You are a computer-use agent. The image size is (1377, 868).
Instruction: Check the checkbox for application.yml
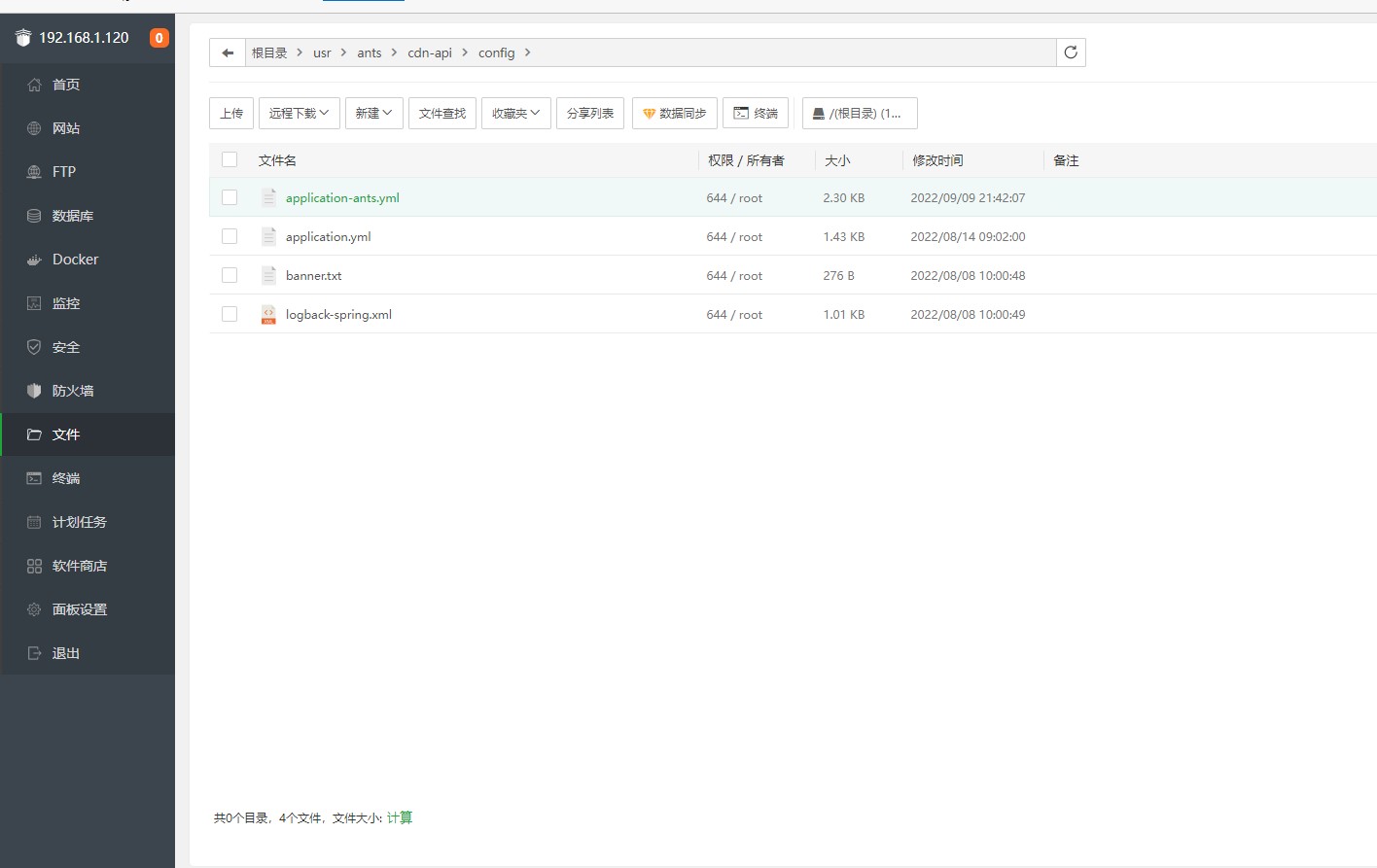pos(229,236)
